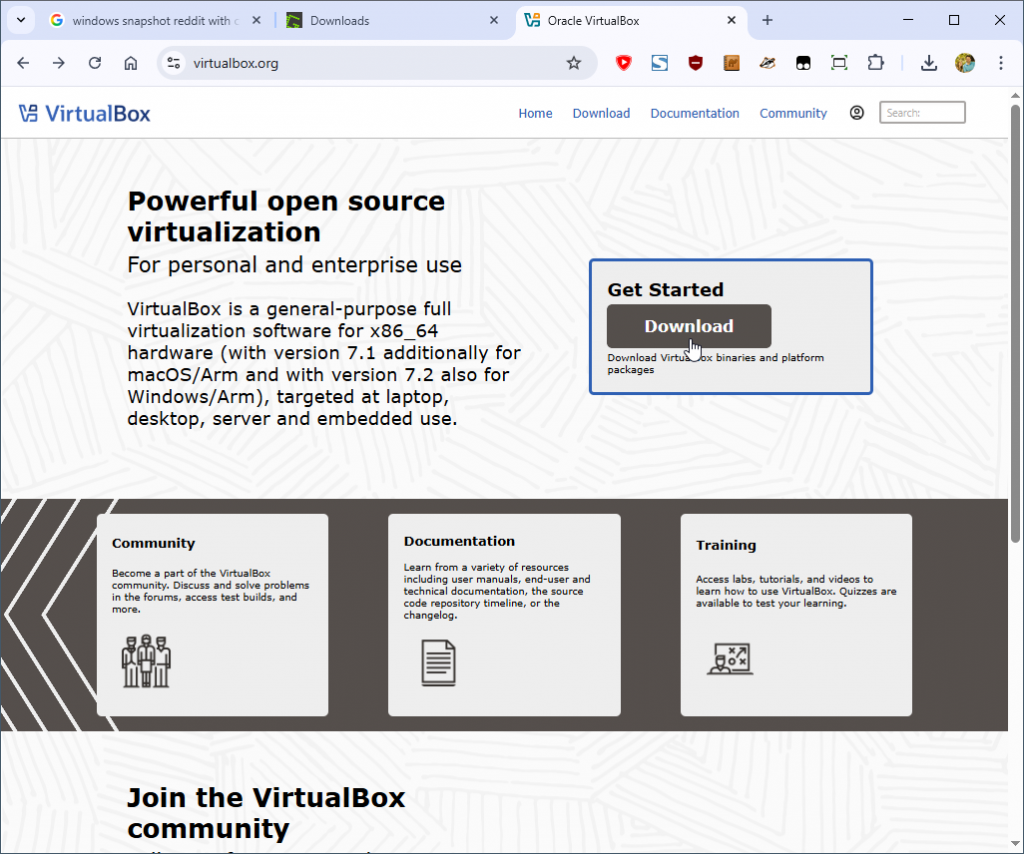View site information icon in address bar
The image size is (1024, 854).
174,63
